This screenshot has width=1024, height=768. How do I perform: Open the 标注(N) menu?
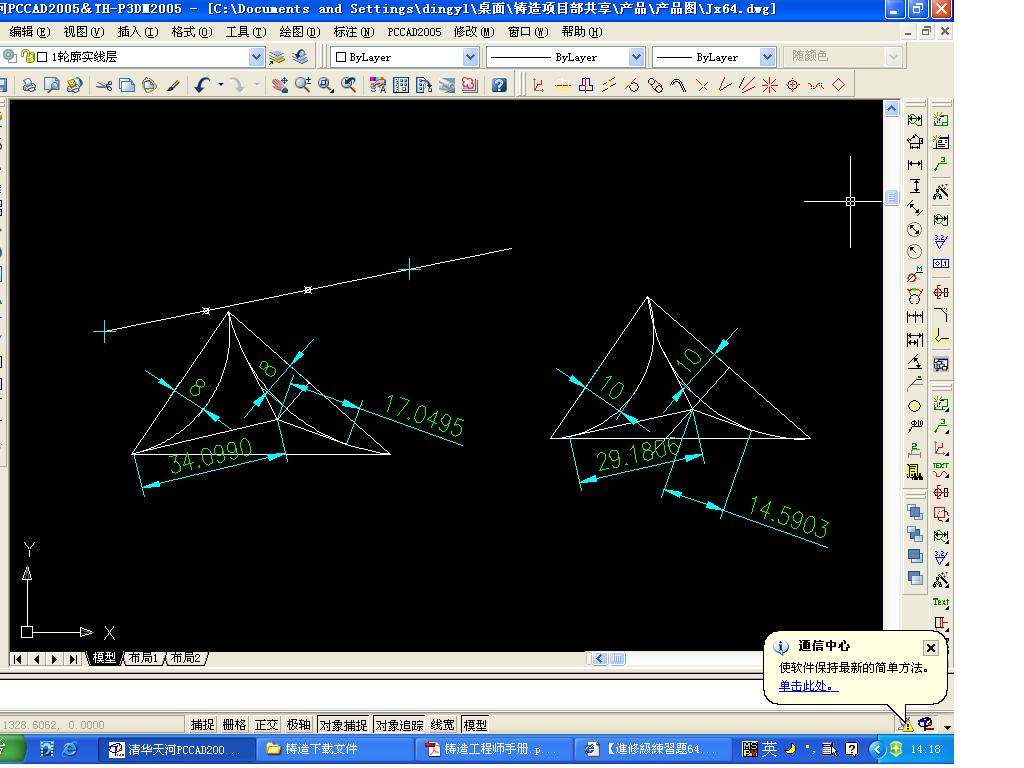353,32
